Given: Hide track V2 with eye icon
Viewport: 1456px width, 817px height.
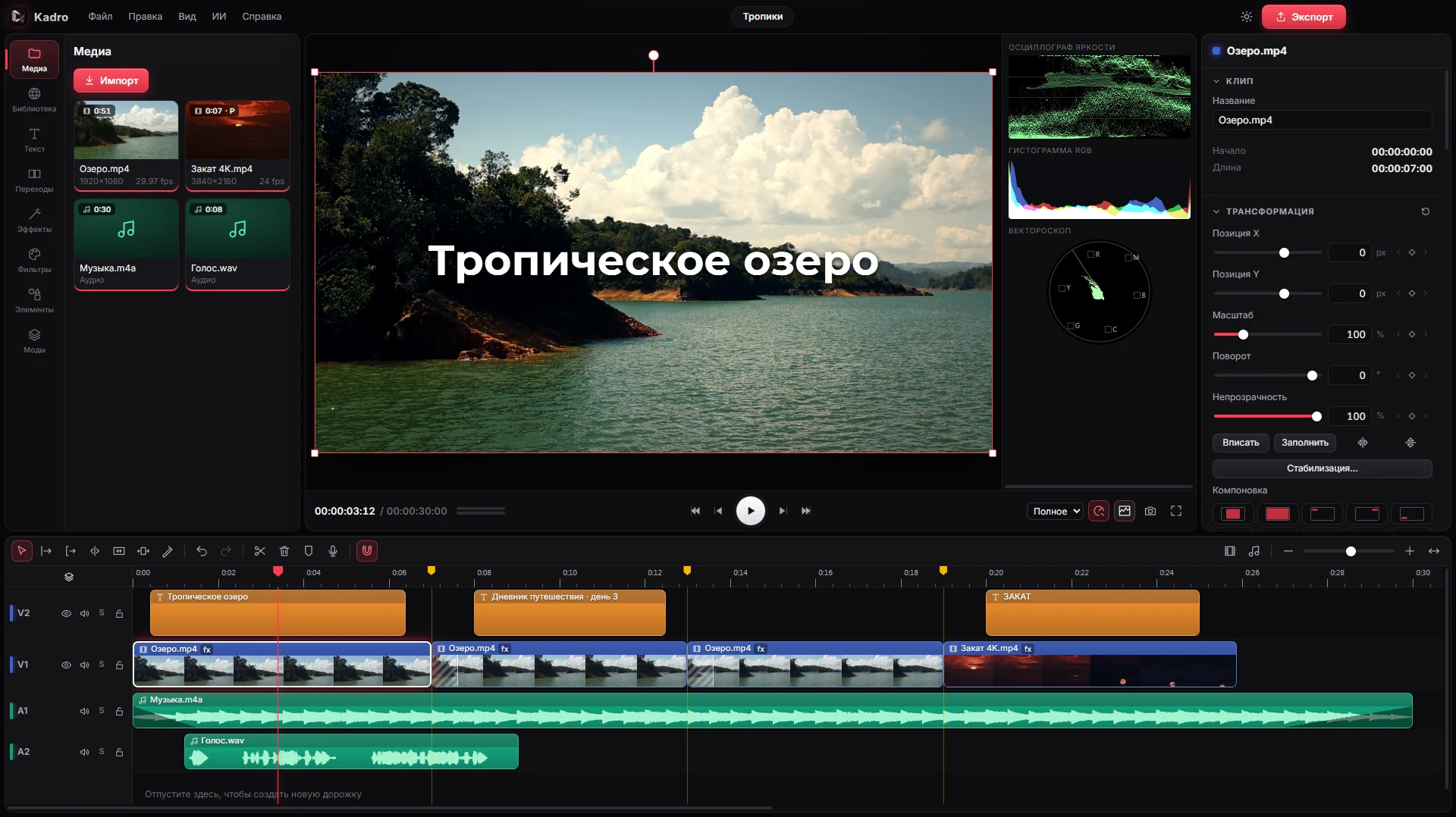Looking at the screenshot, I should (x=66, y=613).
